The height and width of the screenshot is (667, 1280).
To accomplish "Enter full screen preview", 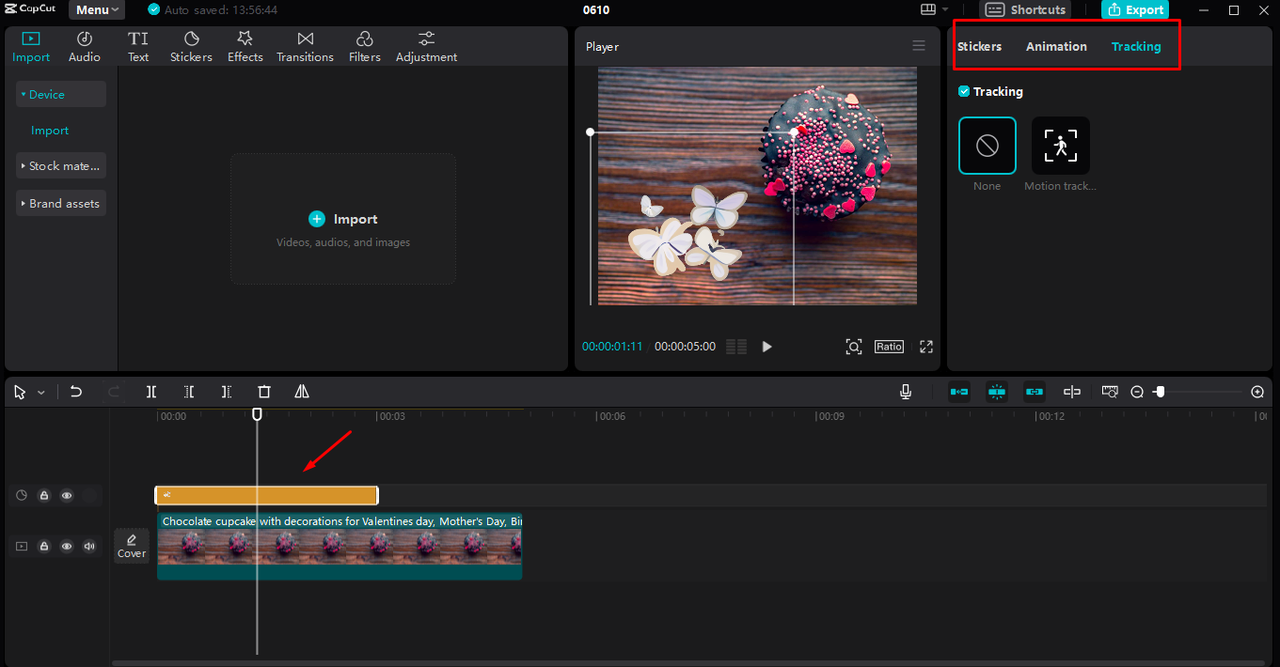I will coord(926,347).
